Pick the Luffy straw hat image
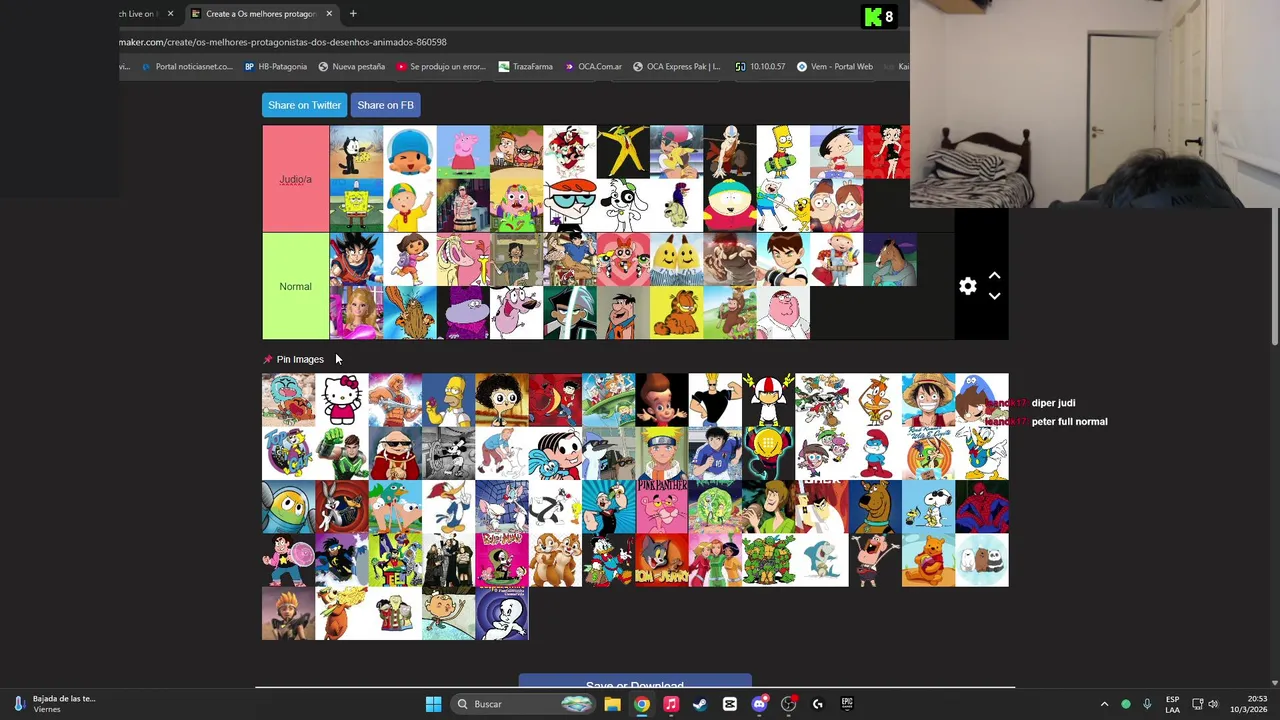 click(x=928, y=400)
